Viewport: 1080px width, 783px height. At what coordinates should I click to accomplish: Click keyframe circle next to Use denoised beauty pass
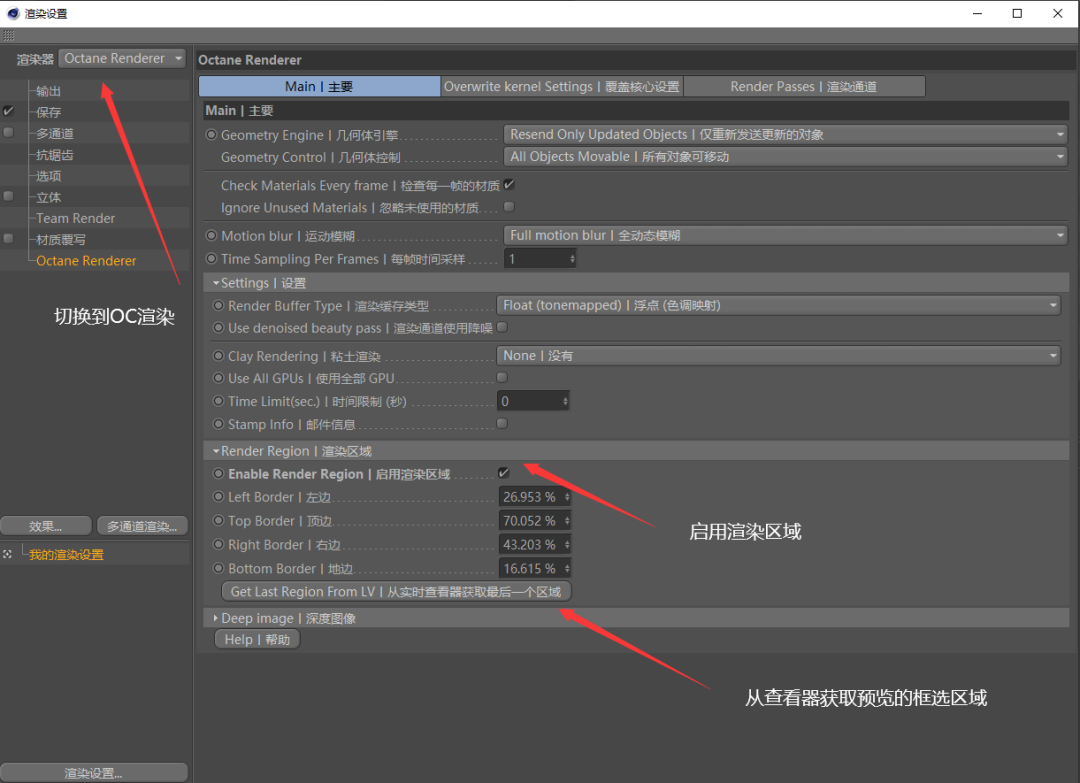218,328
